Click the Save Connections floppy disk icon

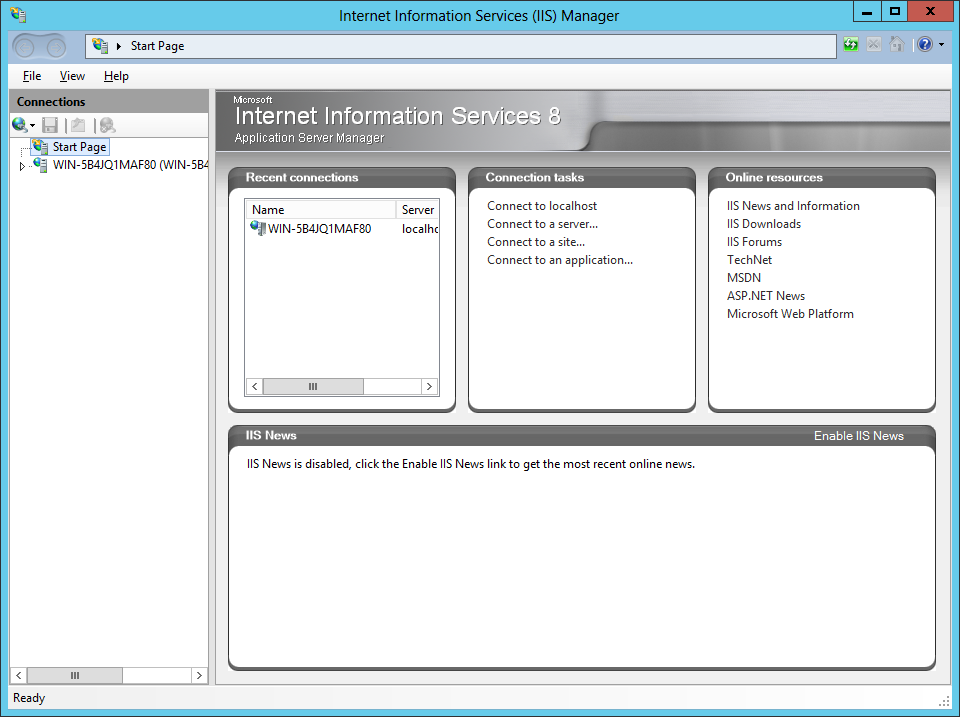pos(50,125)
